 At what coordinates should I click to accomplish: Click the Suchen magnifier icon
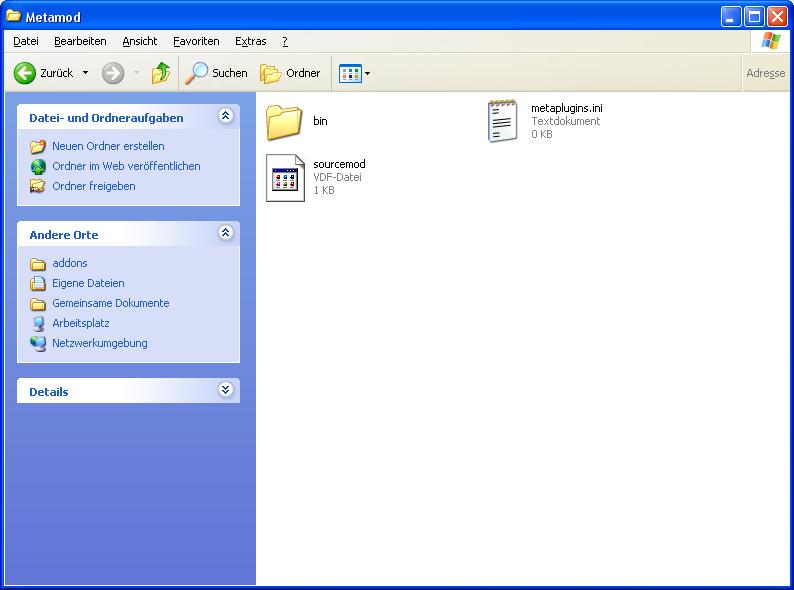click(196, 73)
